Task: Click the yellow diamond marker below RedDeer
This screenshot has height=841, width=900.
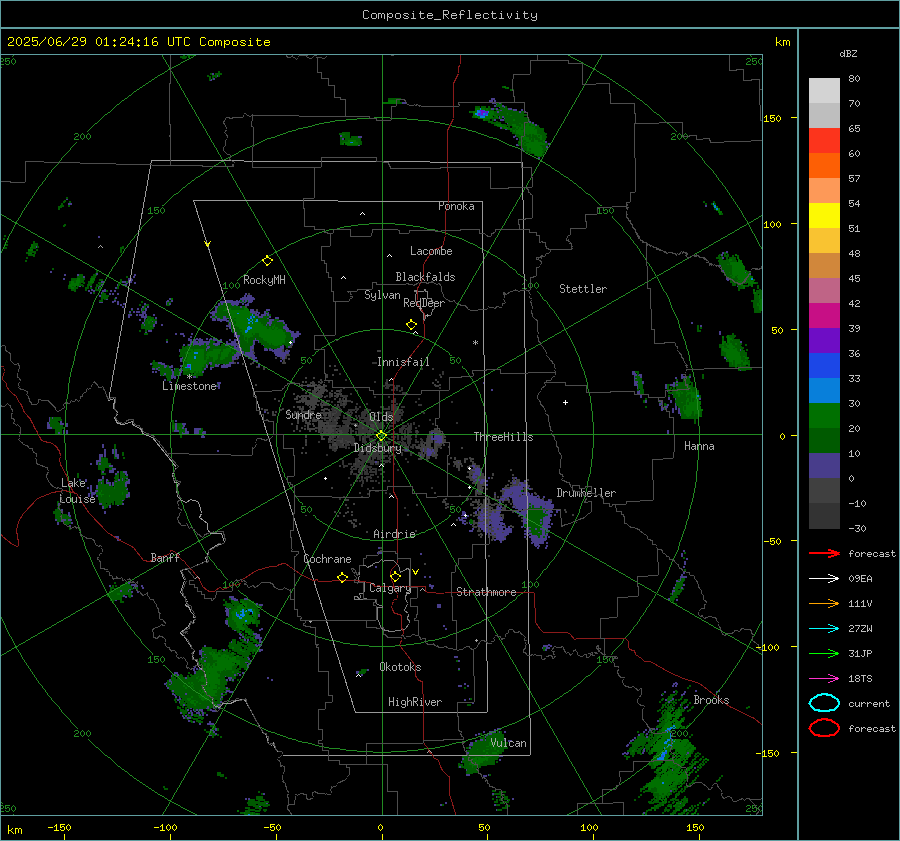Action: 411,325
